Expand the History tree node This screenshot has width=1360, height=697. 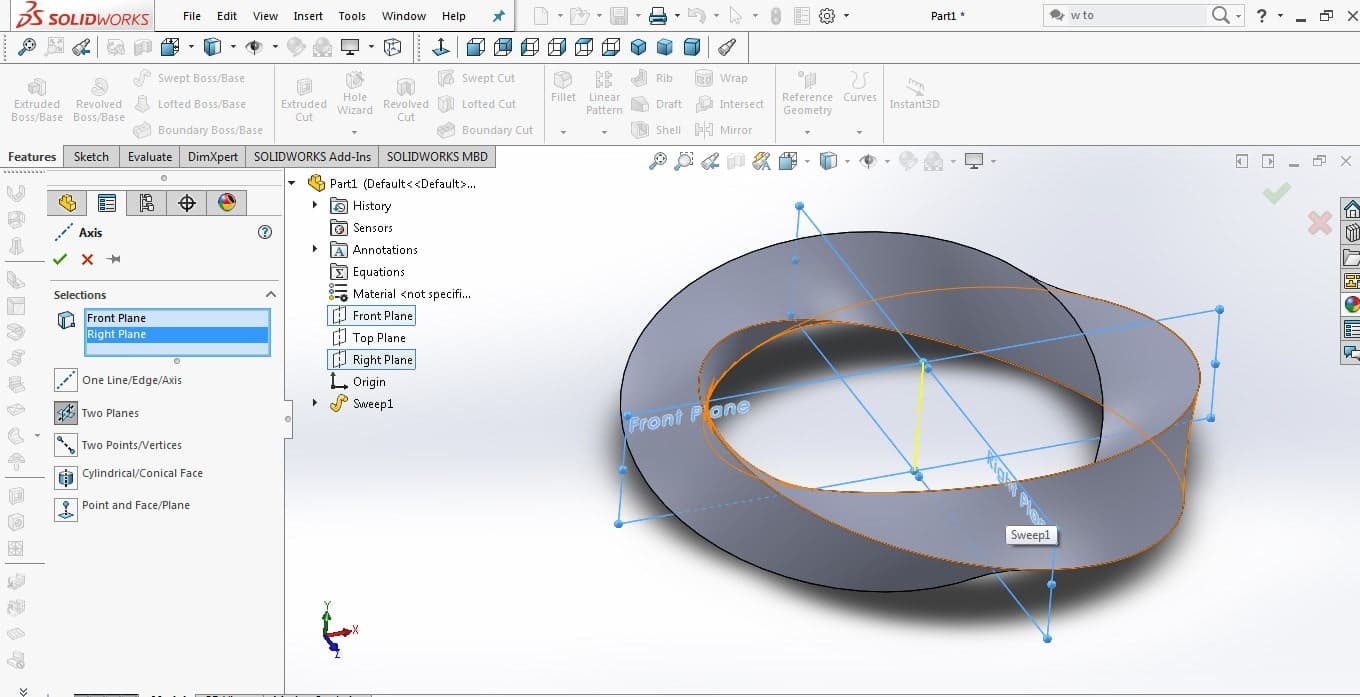click(x=315, y=205)
